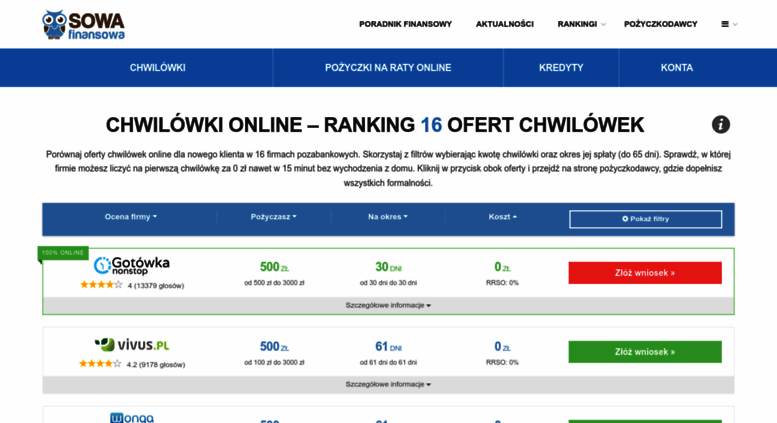This screenshot has width=777, height=423.
Task: Click the Sowa Finansowa owl logo
Action: (83, 24)
